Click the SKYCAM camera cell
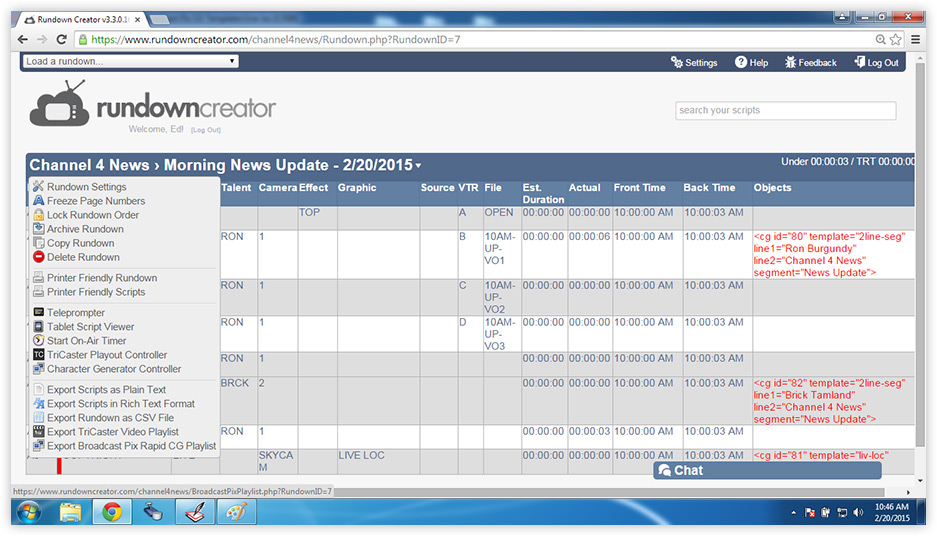This screenshot has width=937, height=536. (x=277, y=461)
